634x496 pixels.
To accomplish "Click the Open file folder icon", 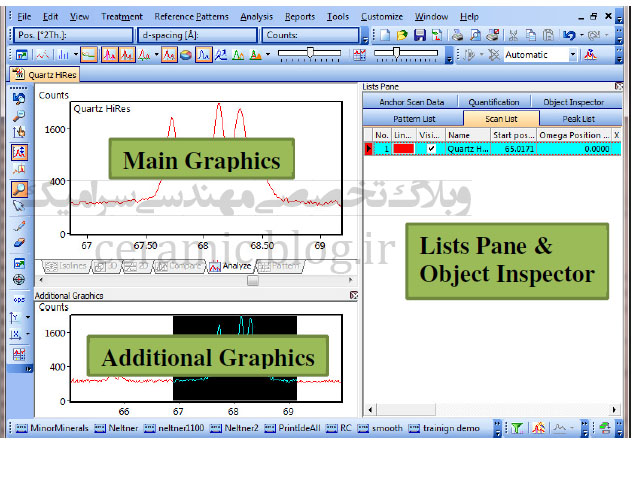I will point(405,35).
